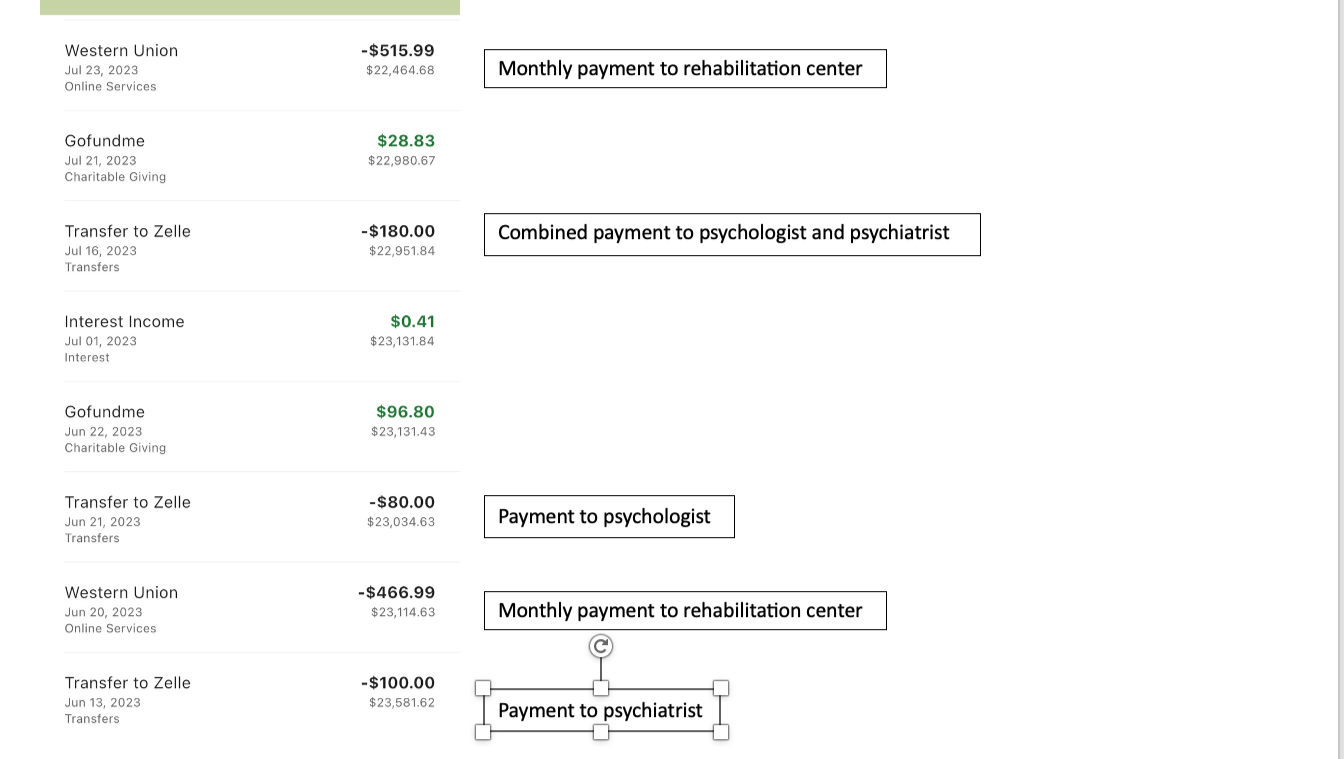The width and height of the screenshot is (1344, 759).
Task: Click the Interest Income $0.41 entry
Action: pyautogui.click(x=250, y=338)
